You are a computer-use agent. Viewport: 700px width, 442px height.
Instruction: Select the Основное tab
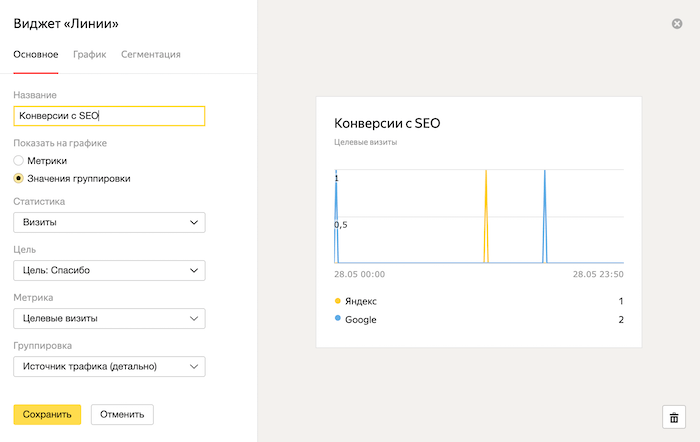(35, 54)
